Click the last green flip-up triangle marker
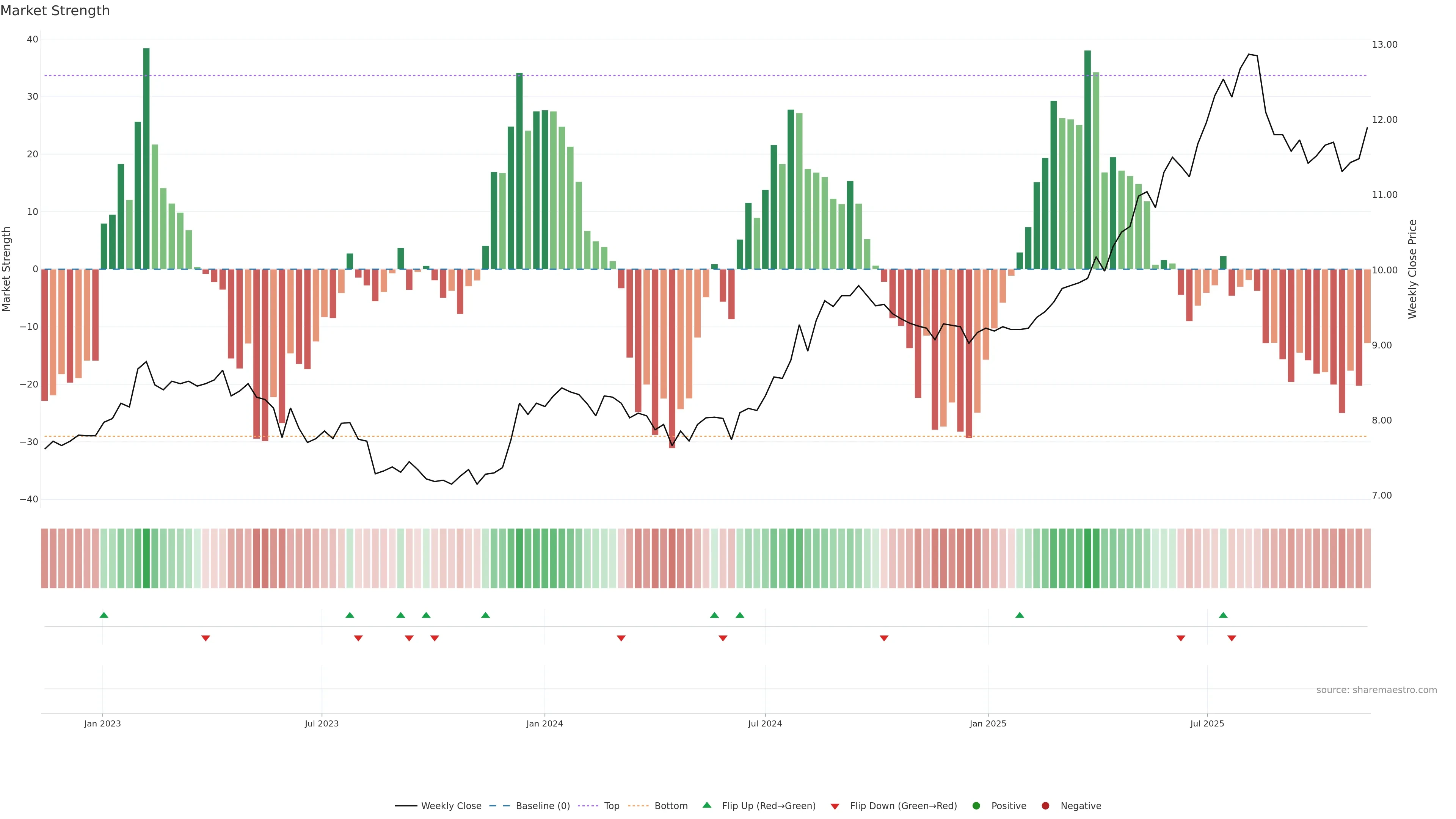 (x=1223, y=615)
